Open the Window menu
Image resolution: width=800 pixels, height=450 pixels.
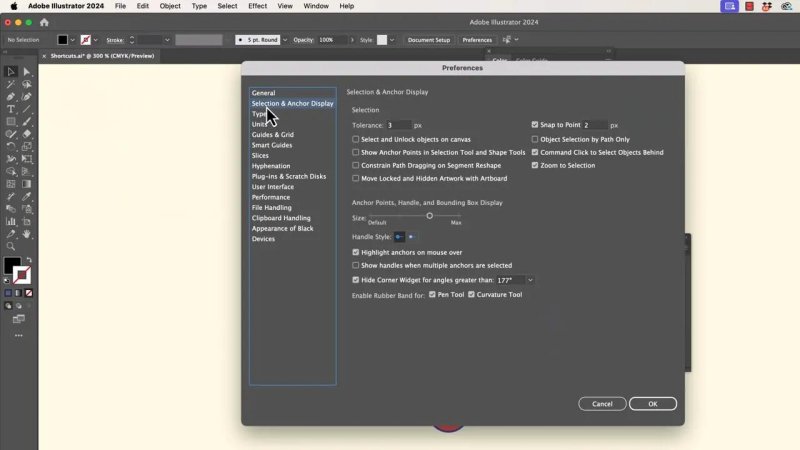[x=316, y=6]
